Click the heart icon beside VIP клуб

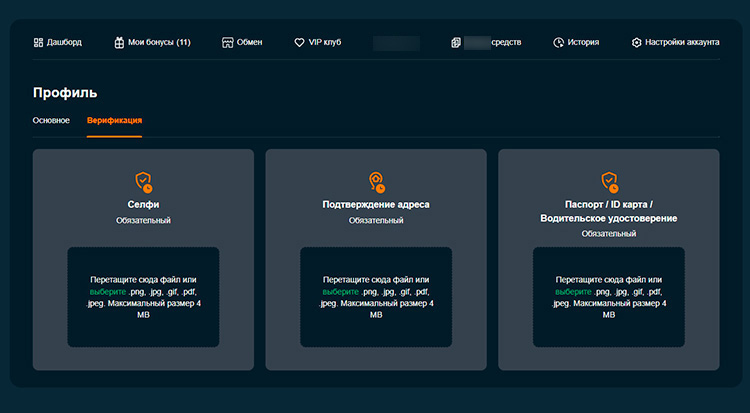pos(299,43)
